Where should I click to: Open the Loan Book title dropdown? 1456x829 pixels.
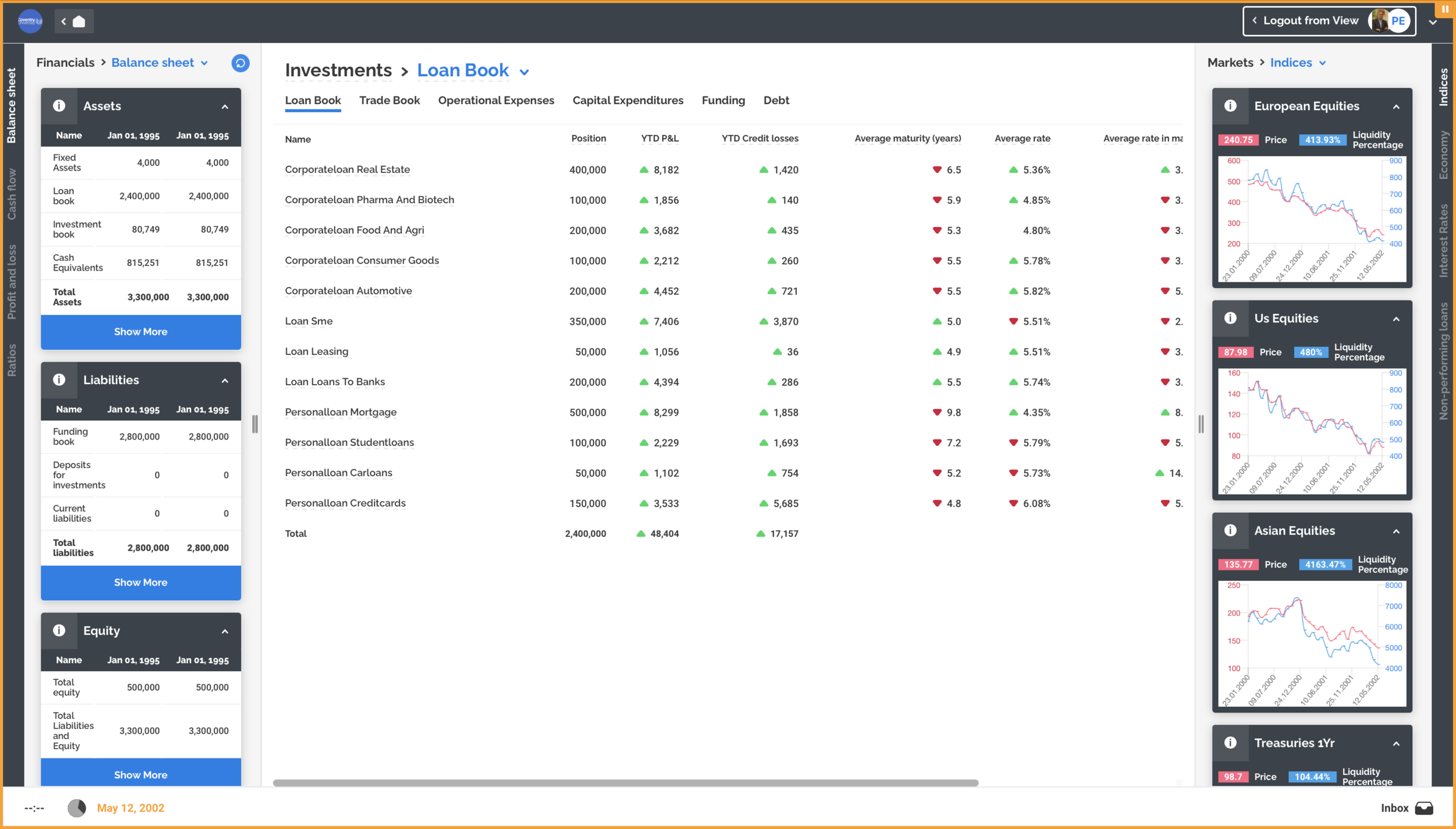coord(524,72)
